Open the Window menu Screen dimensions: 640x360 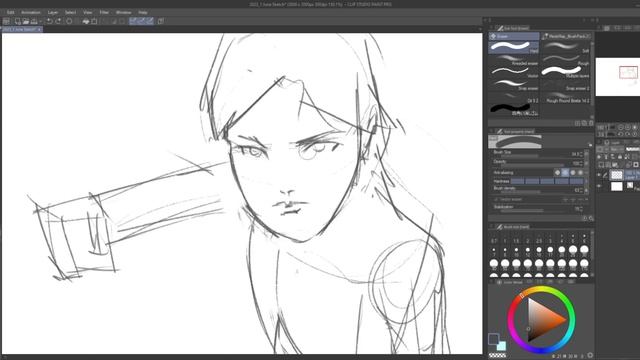point(123,13)
